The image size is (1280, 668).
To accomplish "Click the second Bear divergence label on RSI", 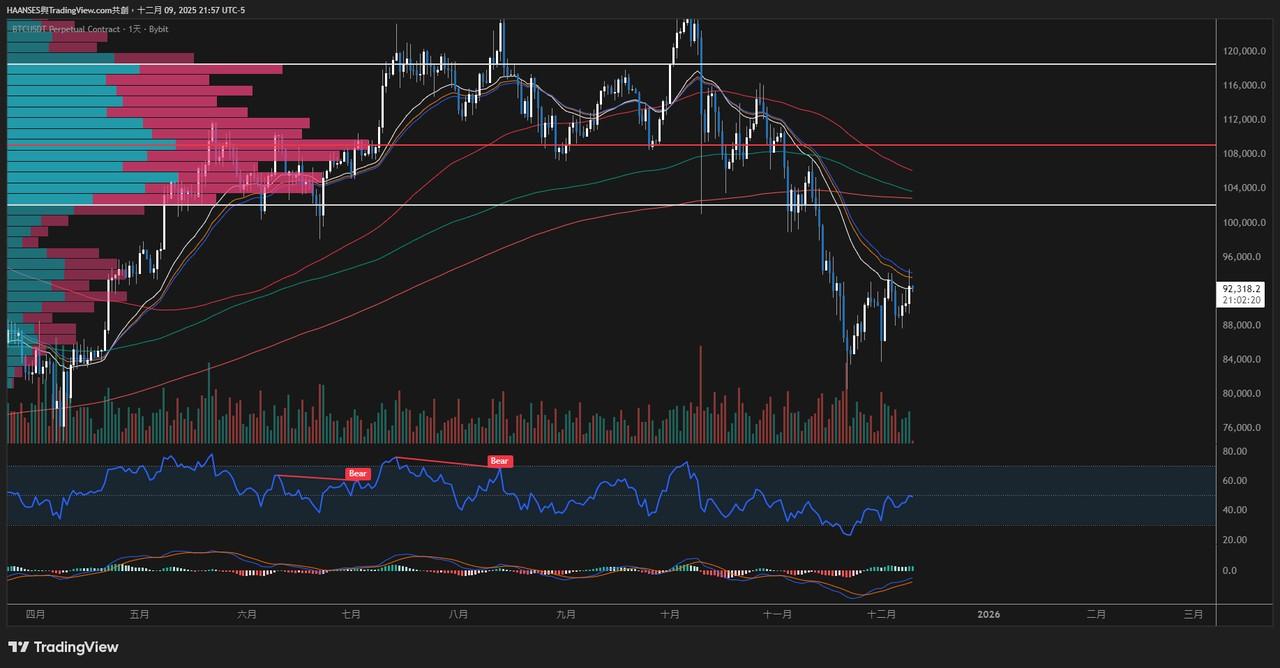I will (x=499, y=461).
